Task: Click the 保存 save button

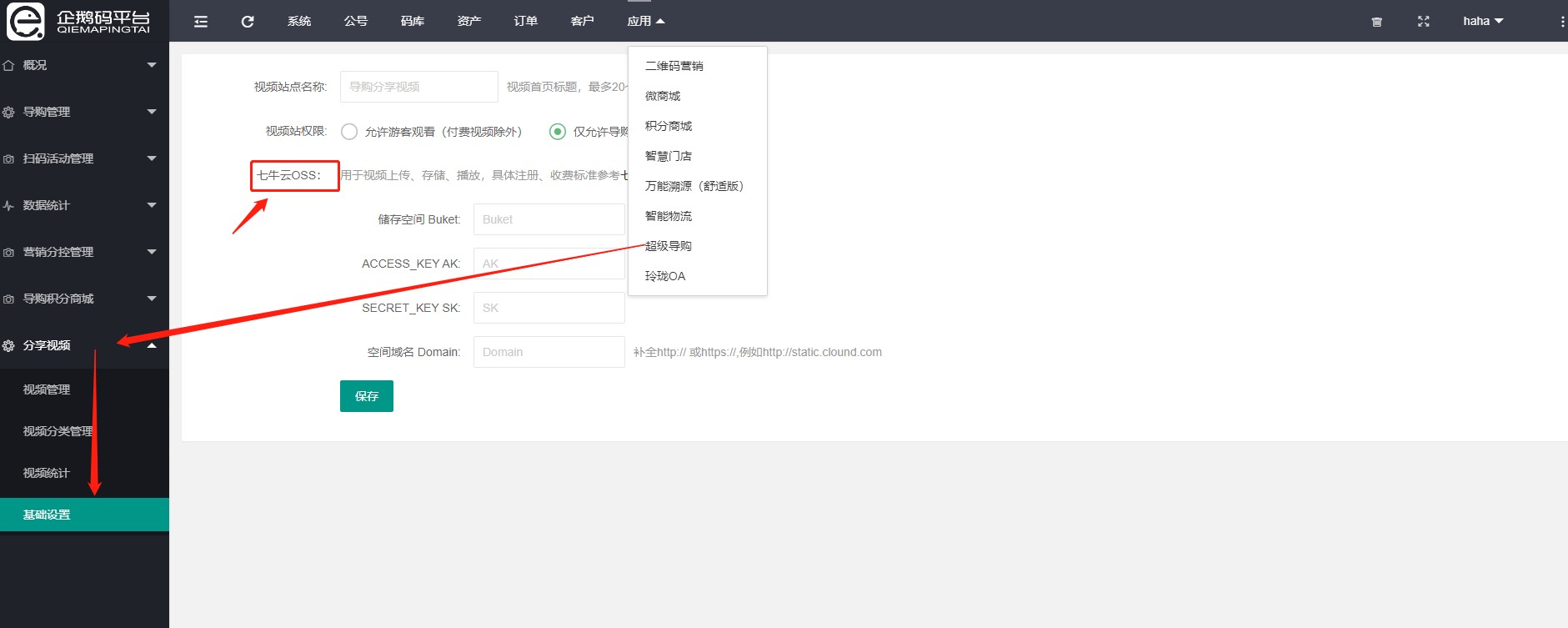Action: point(367,396)
